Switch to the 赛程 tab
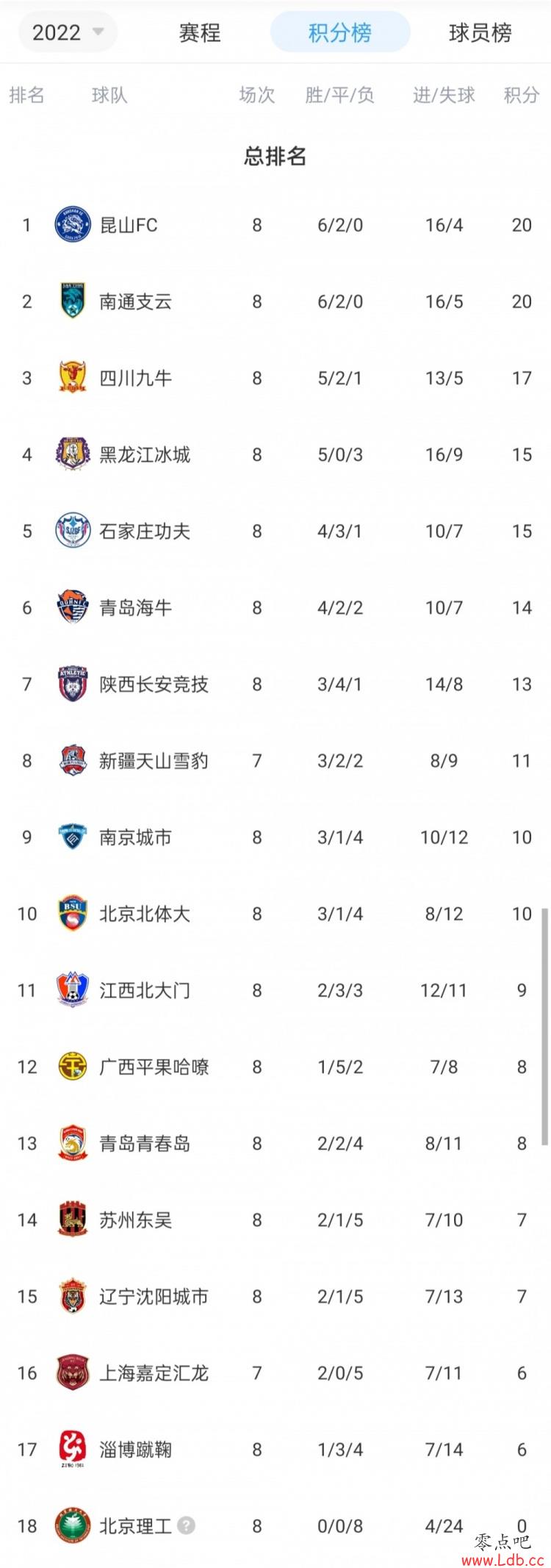Image resolution: width=551 pixels, height=1568 pixels. [x=199, y=33]
